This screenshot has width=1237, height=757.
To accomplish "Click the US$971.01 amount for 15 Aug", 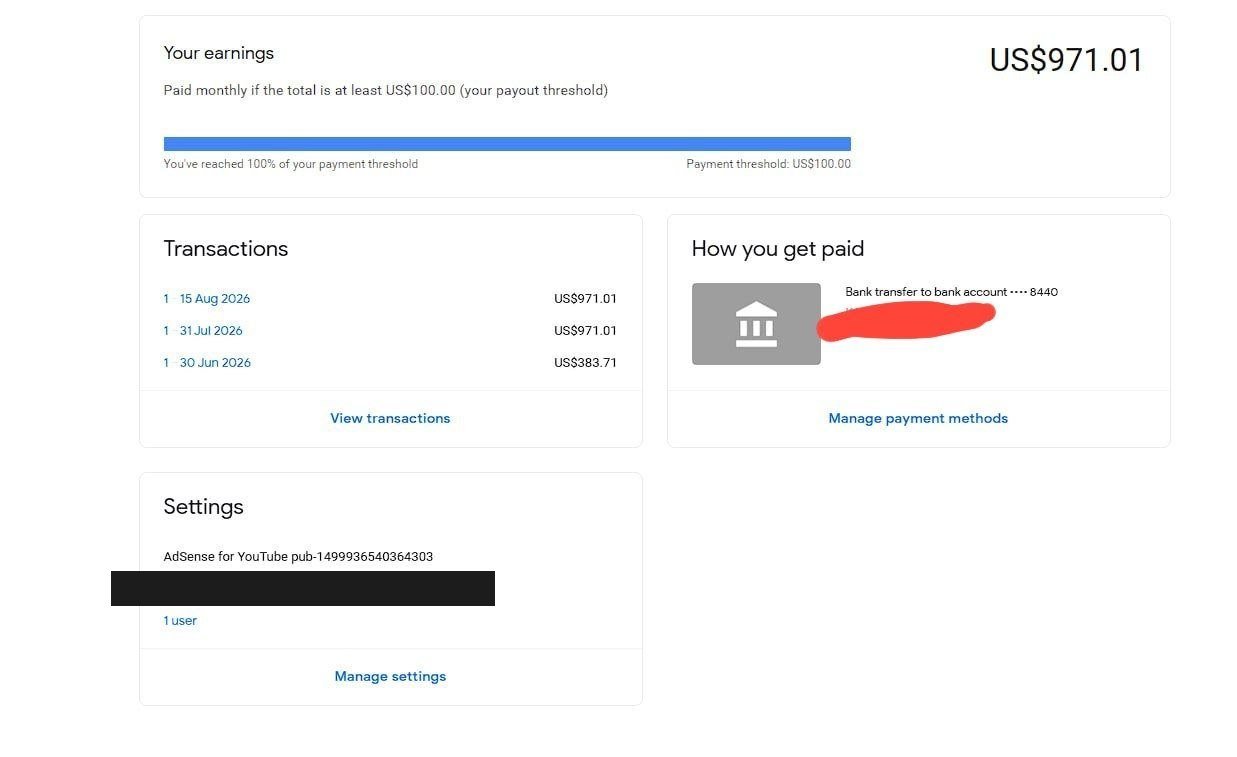I will pyautogui.click(x=585, y=299).
